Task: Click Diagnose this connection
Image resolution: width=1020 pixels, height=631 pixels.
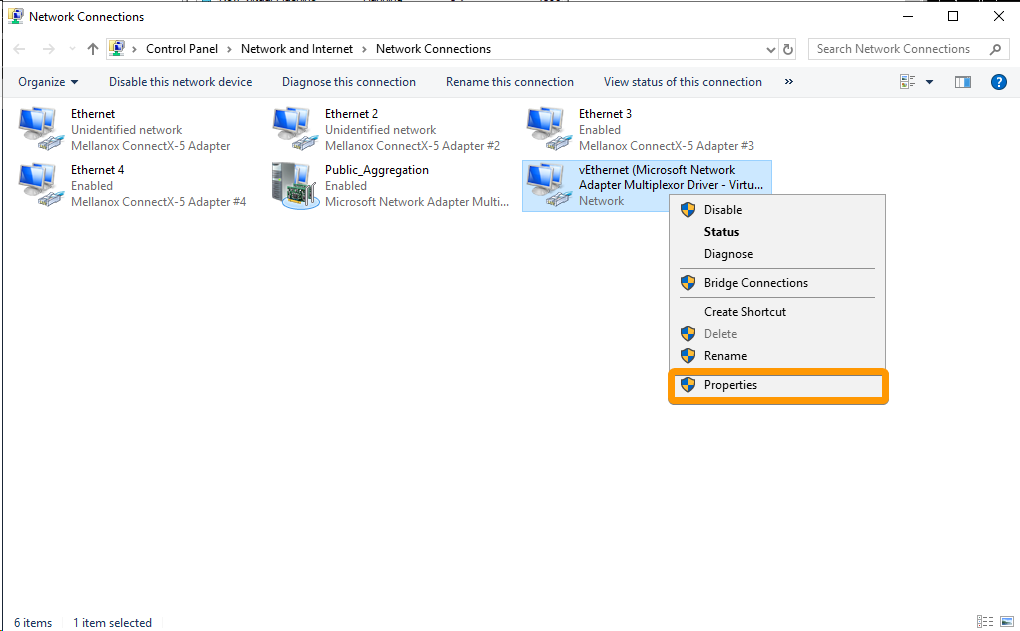Action: (348, 82)
